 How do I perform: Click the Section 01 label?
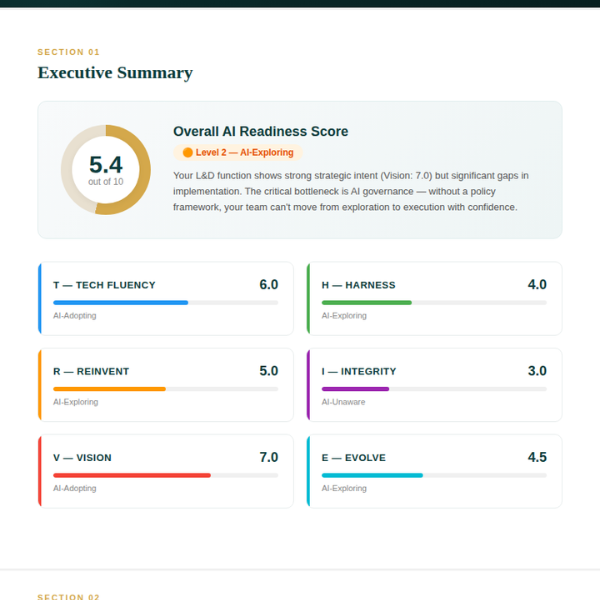tap(69, 52)
